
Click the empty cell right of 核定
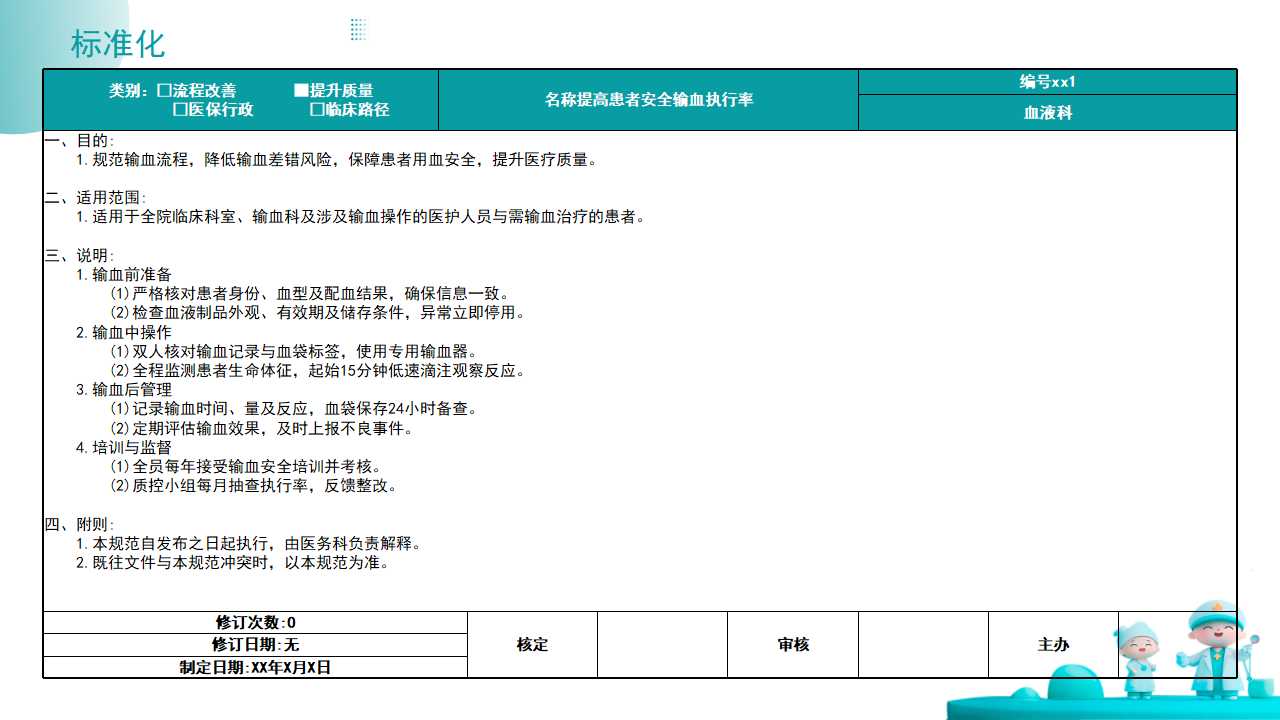coord(662,645)
